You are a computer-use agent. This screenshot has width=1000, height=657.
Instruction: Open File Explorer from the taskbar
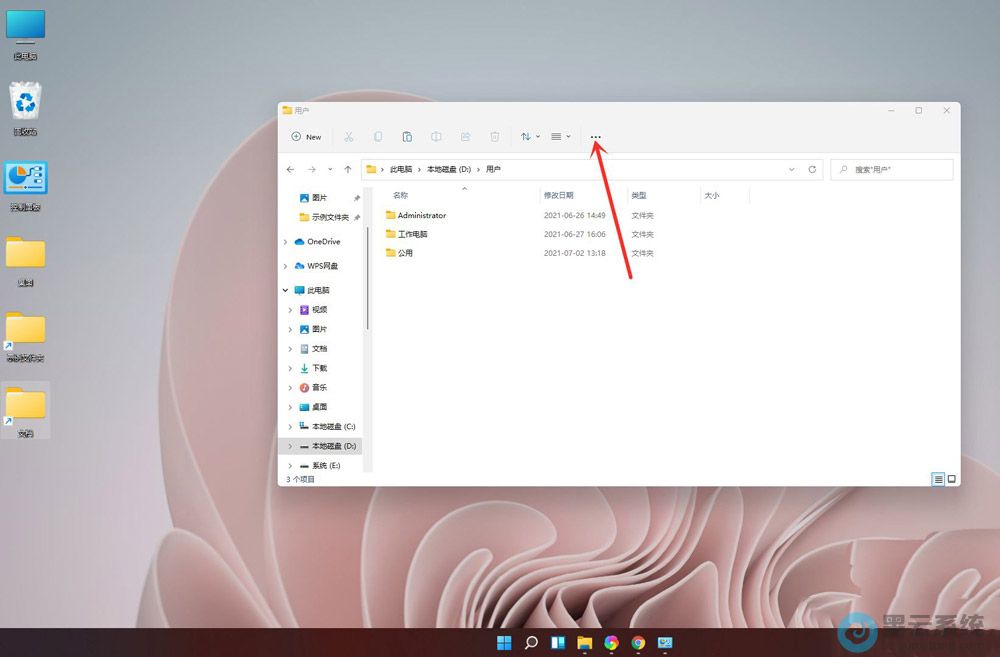click(584, 643)
